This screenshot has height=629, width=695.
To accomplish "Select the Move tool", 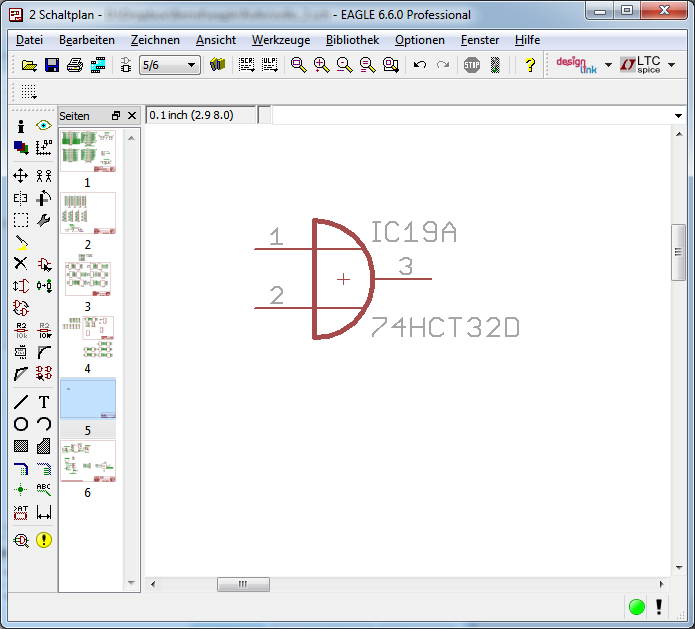I will click(x=20, y=175).
